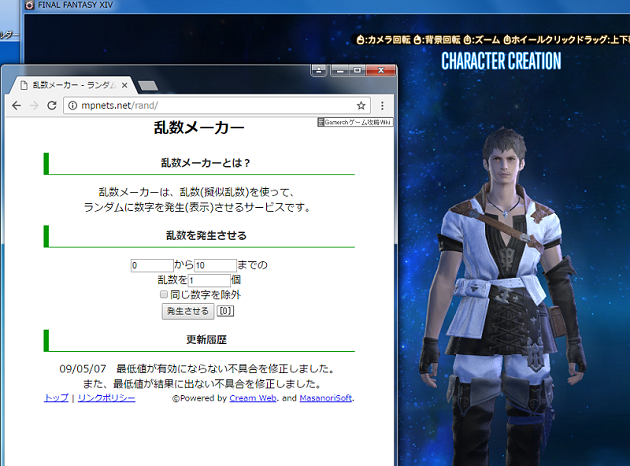This screenshot has width=630, height=466.
Task: Click the browser forward arrow
Action: tap(34, 106)
